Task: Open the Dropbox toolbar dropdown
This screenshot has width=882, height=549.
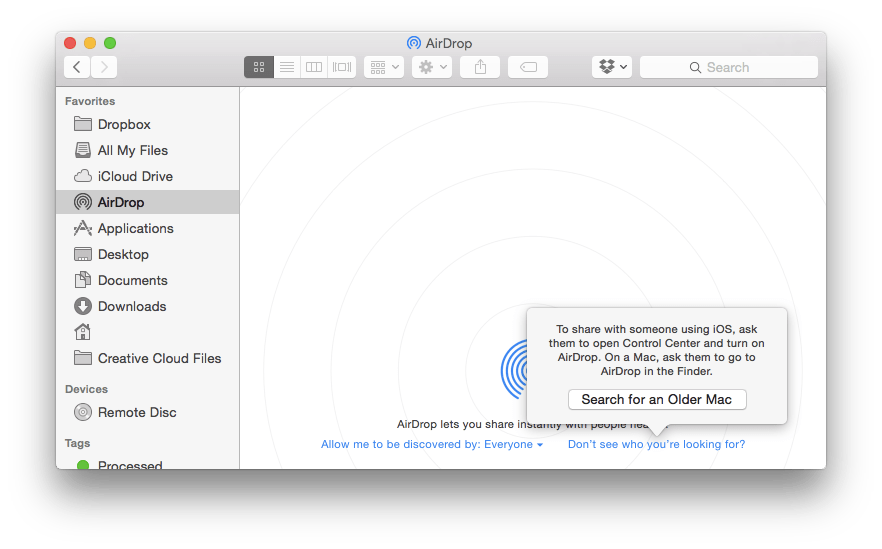Action: point(612,67)
